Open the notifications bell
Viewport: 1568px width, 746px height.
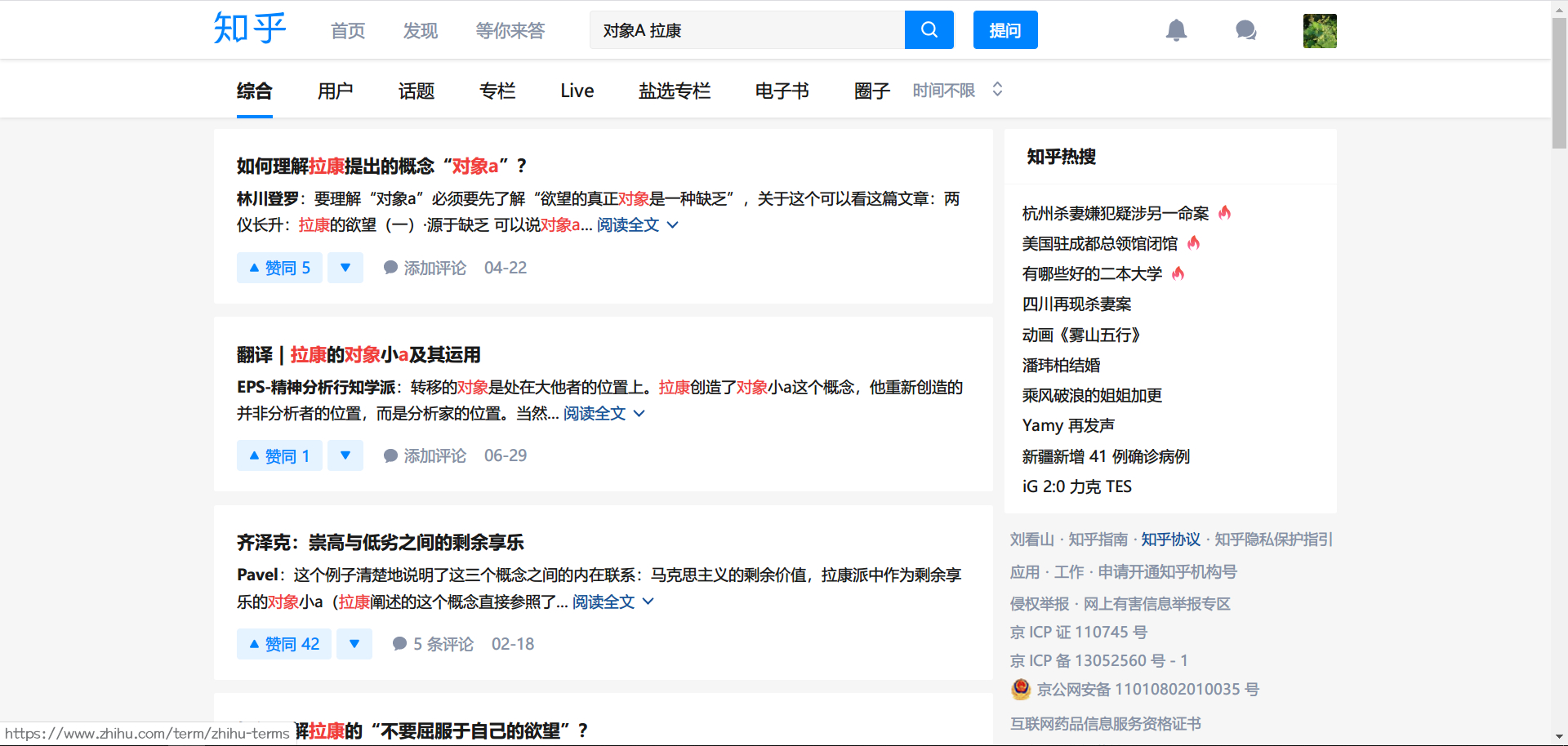[1175, 31]
